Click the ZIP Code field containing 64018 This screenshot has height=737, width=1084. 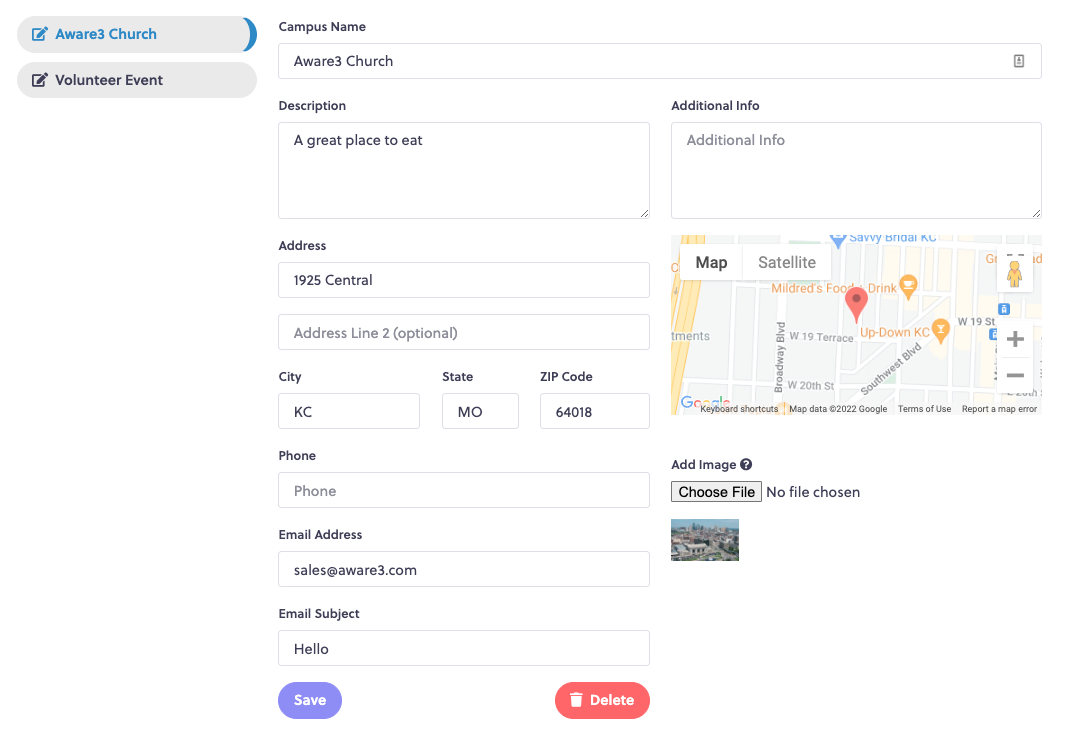pos(595,411)
